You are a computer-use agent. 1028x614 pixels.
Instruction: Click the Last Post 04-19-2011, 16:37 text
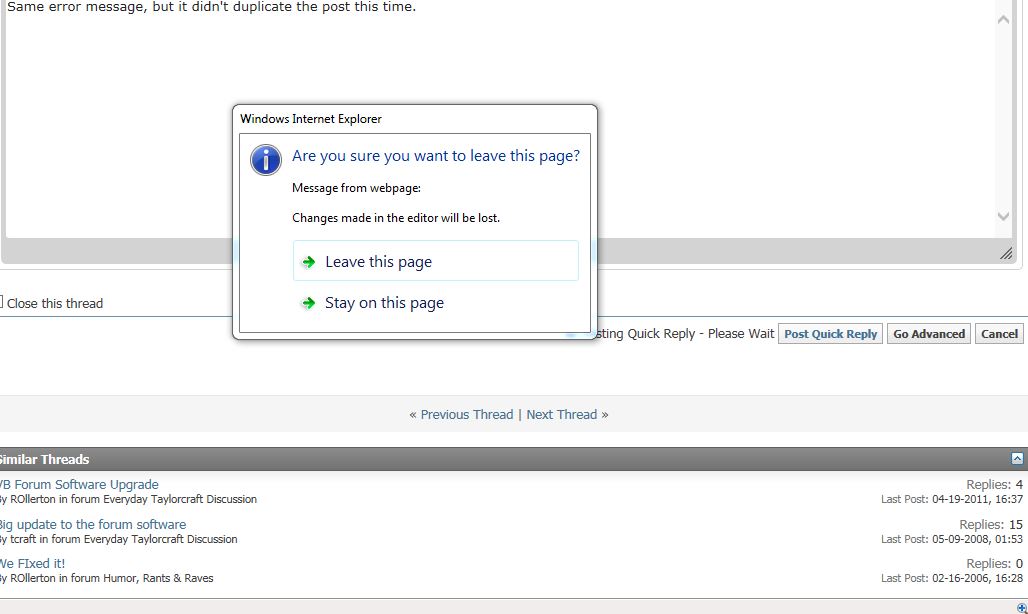(x=952, y=499)
